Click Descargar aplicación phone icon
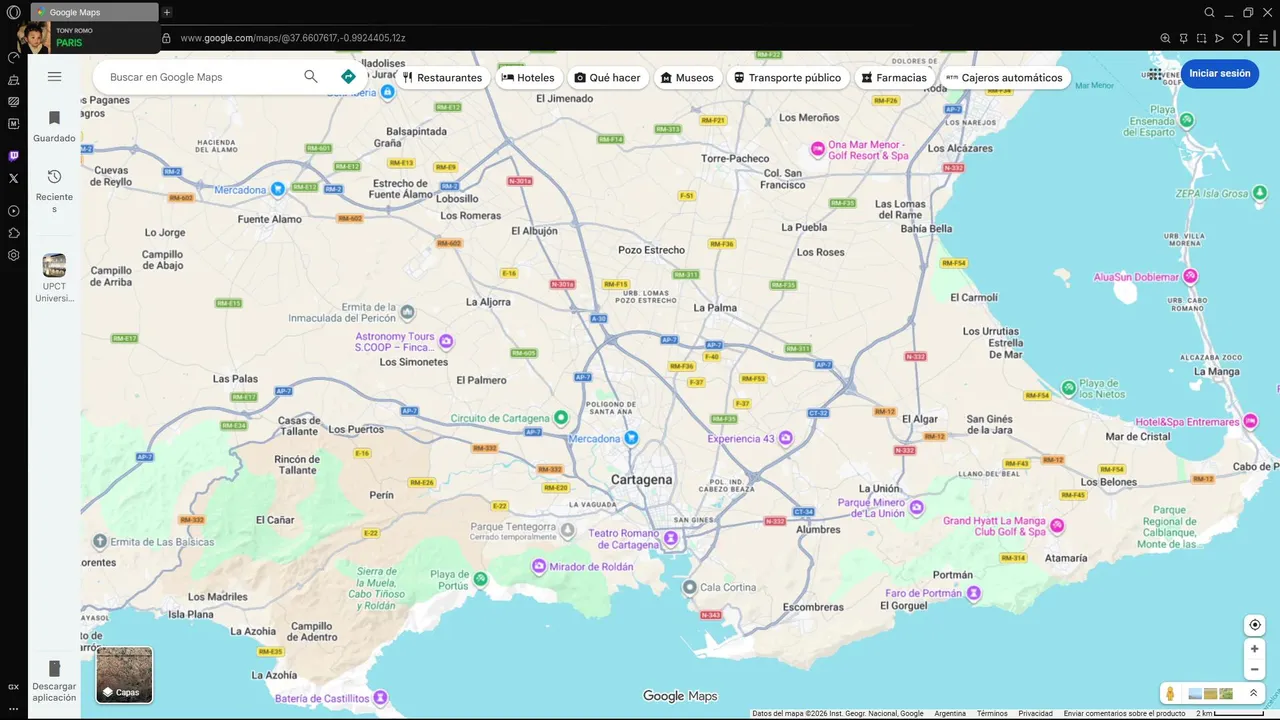1280x720 pixels. [54, 669]
